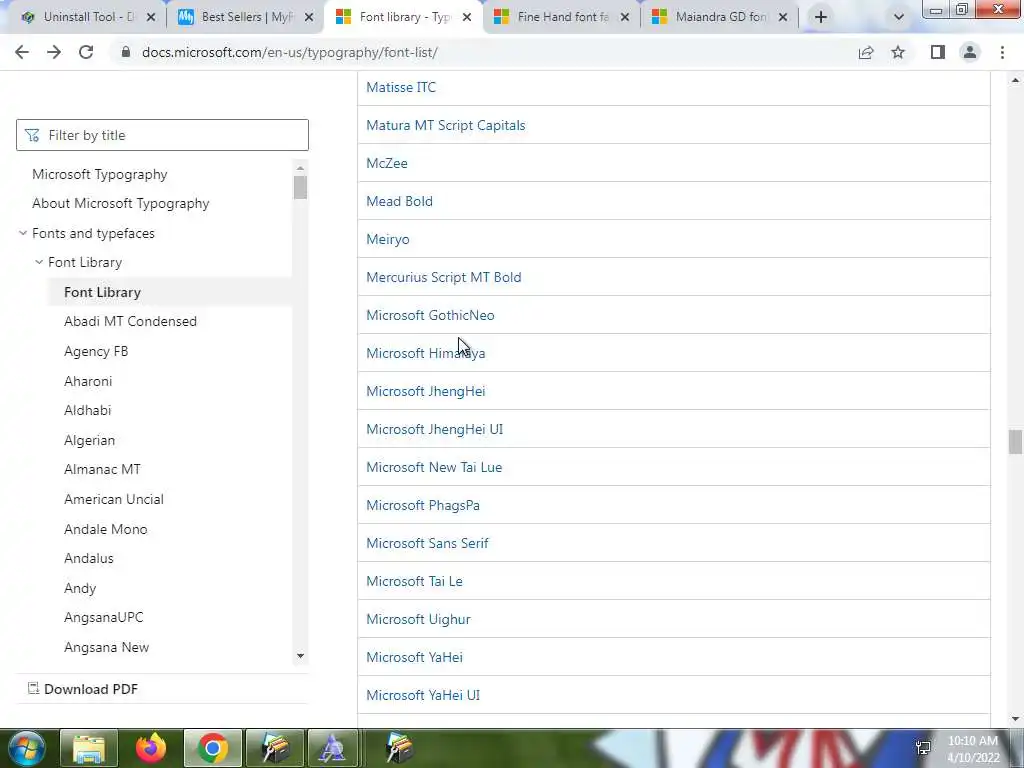This screenshot has height=768, width=1024.
Task: Close the Font library tab
Action: pyautogui.click(x=467, y=17)
